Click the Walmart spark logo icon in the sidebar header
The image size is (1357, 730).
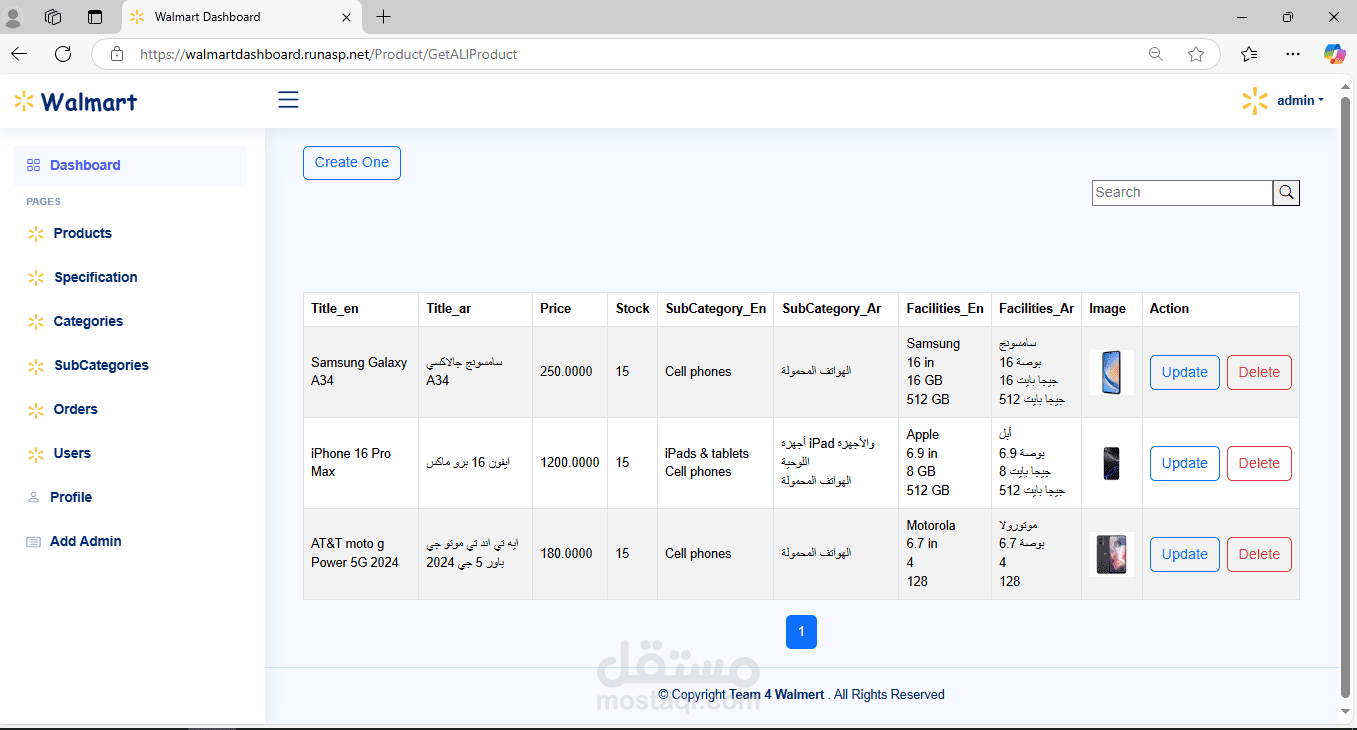[24, 101]
